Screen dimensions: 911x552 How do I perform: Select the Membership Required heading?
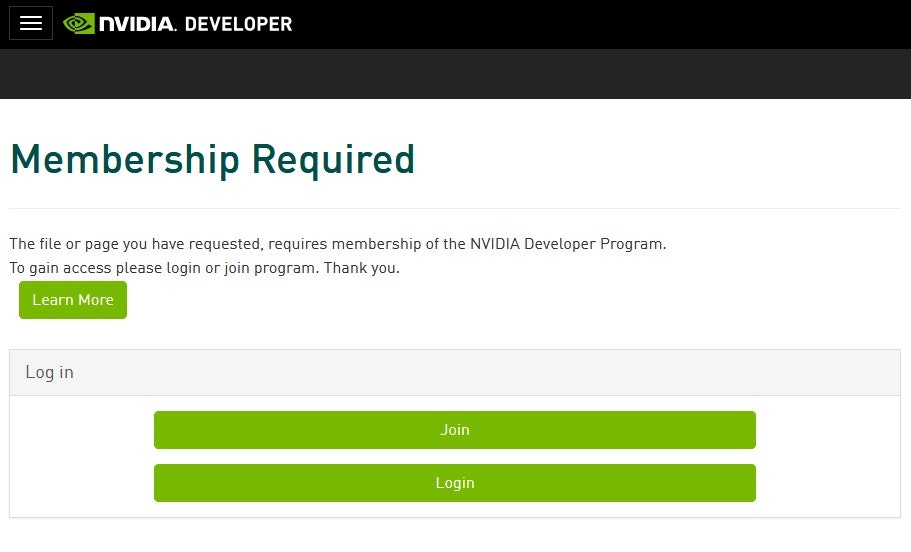point(213,160)
